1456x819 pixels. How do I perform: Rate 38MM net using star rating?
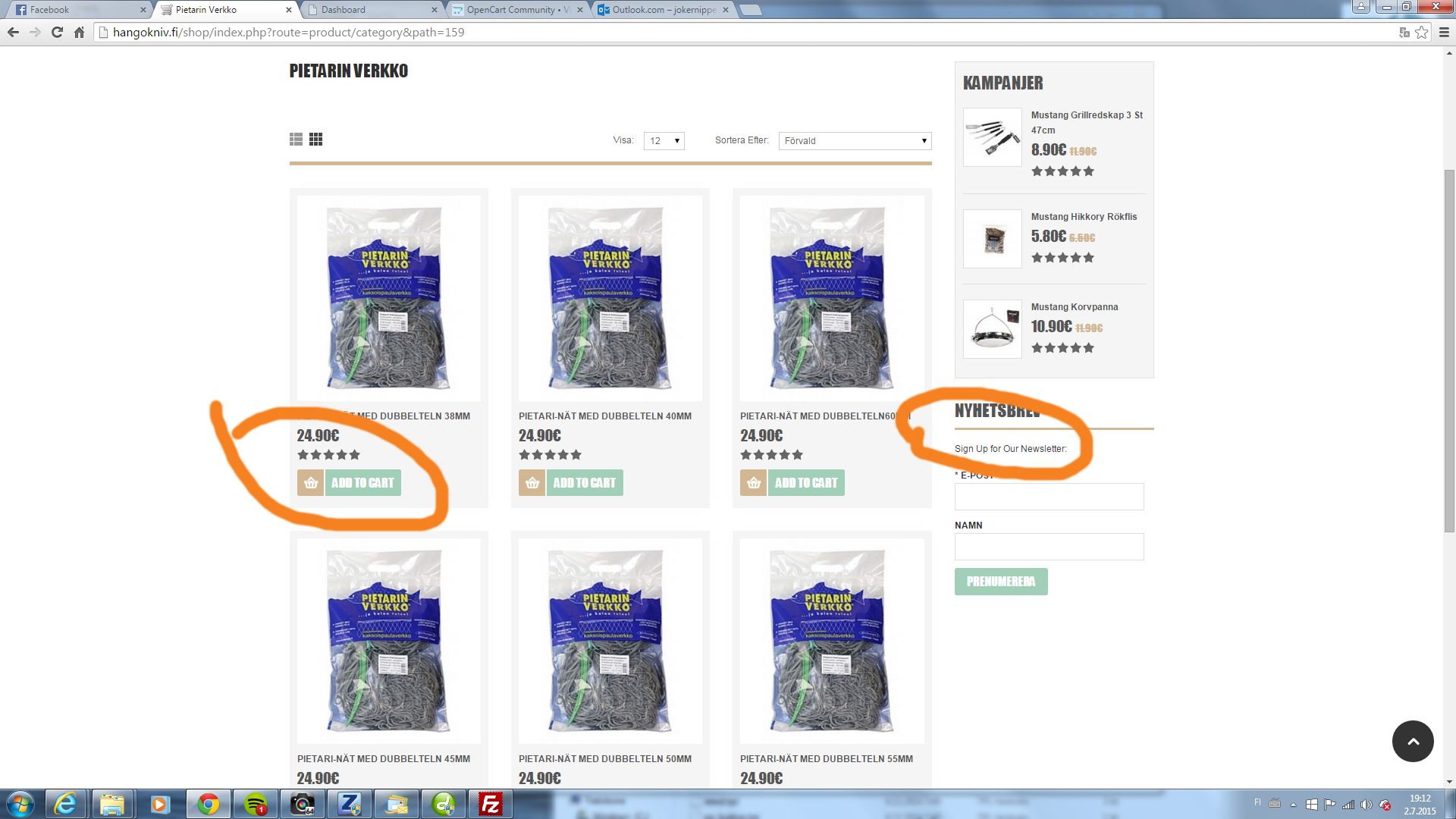coord(328,455)
